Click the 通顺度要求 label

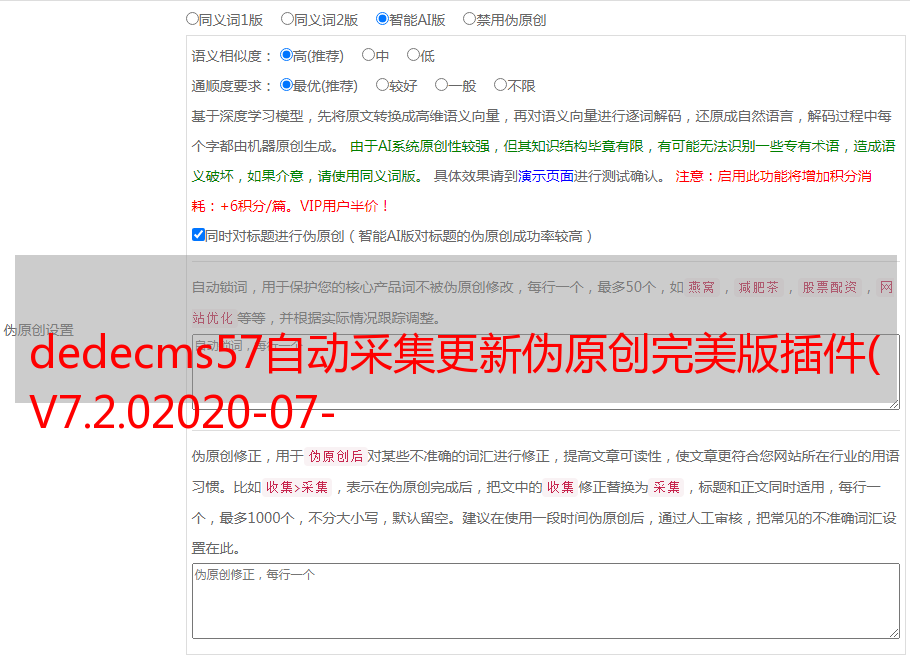coord(232,87)
